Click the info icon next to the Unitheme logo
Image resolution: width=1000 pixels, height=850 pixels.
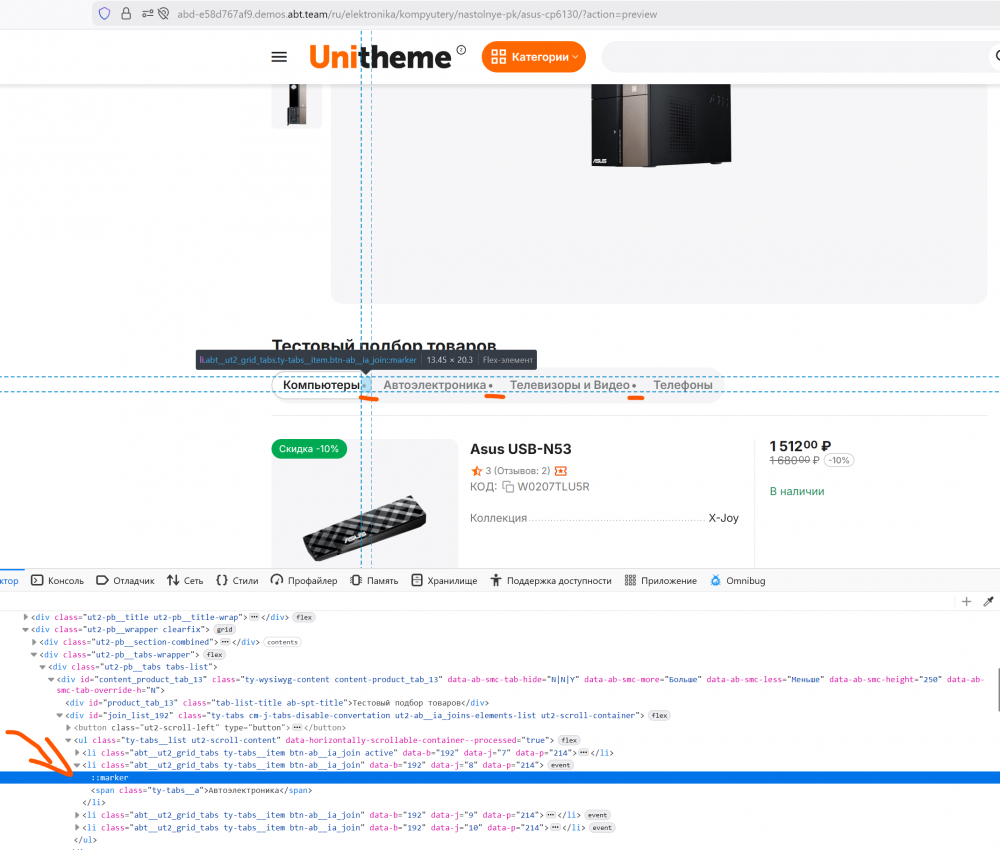[x=461, y=50]
